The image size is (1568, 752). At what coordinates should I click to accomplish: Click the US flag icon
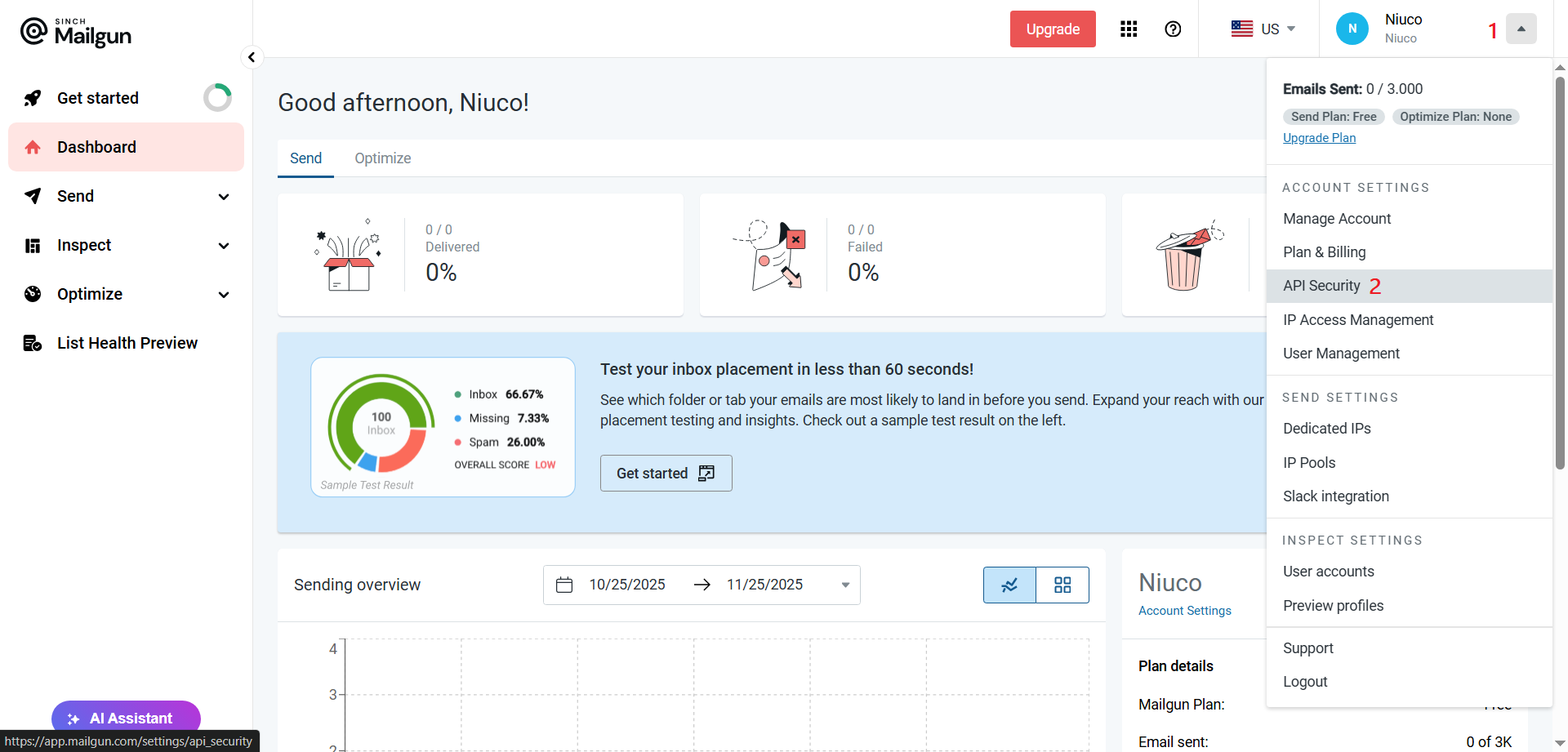coord(1242,29)
